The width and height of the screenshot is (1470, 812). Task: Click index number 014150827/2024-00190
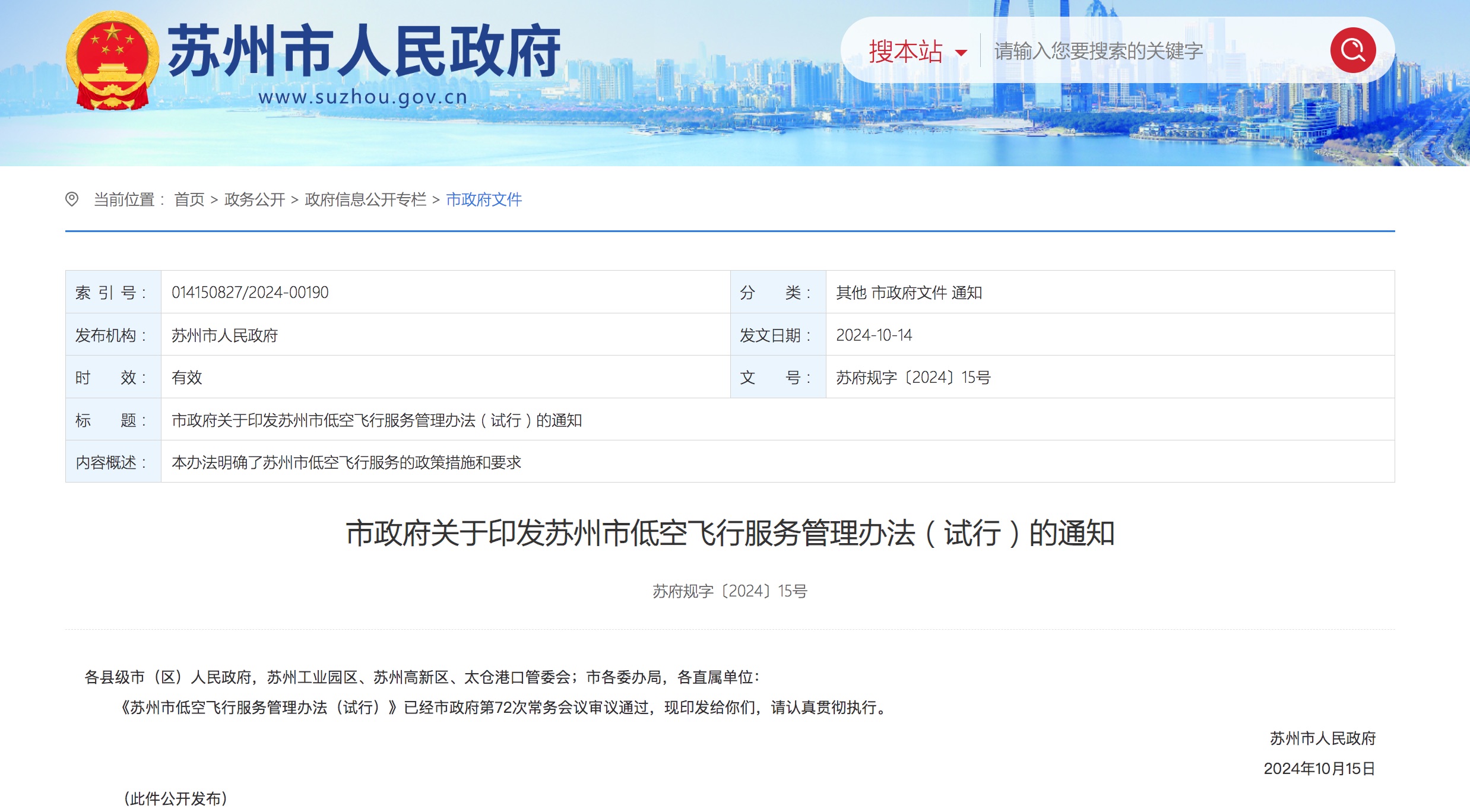(250, 293)
